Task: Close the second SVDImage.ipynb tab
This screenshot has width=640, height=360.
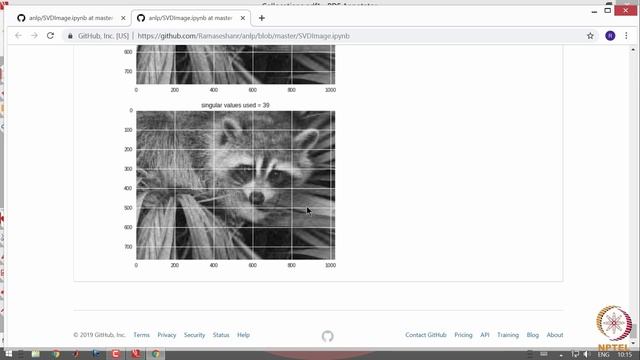Action: click(x=242, y=18)
